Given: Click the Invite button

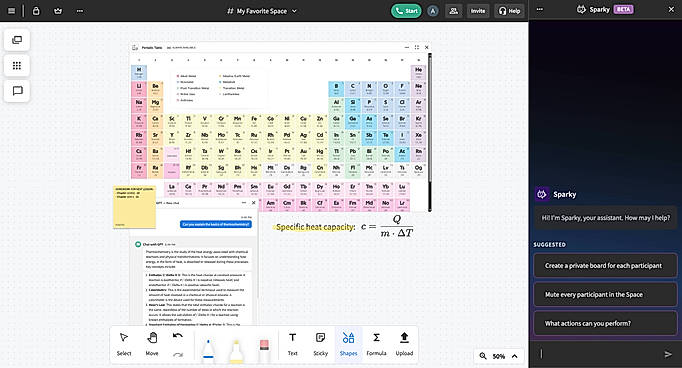Looking at the screenshot, I should pos(478,11).
